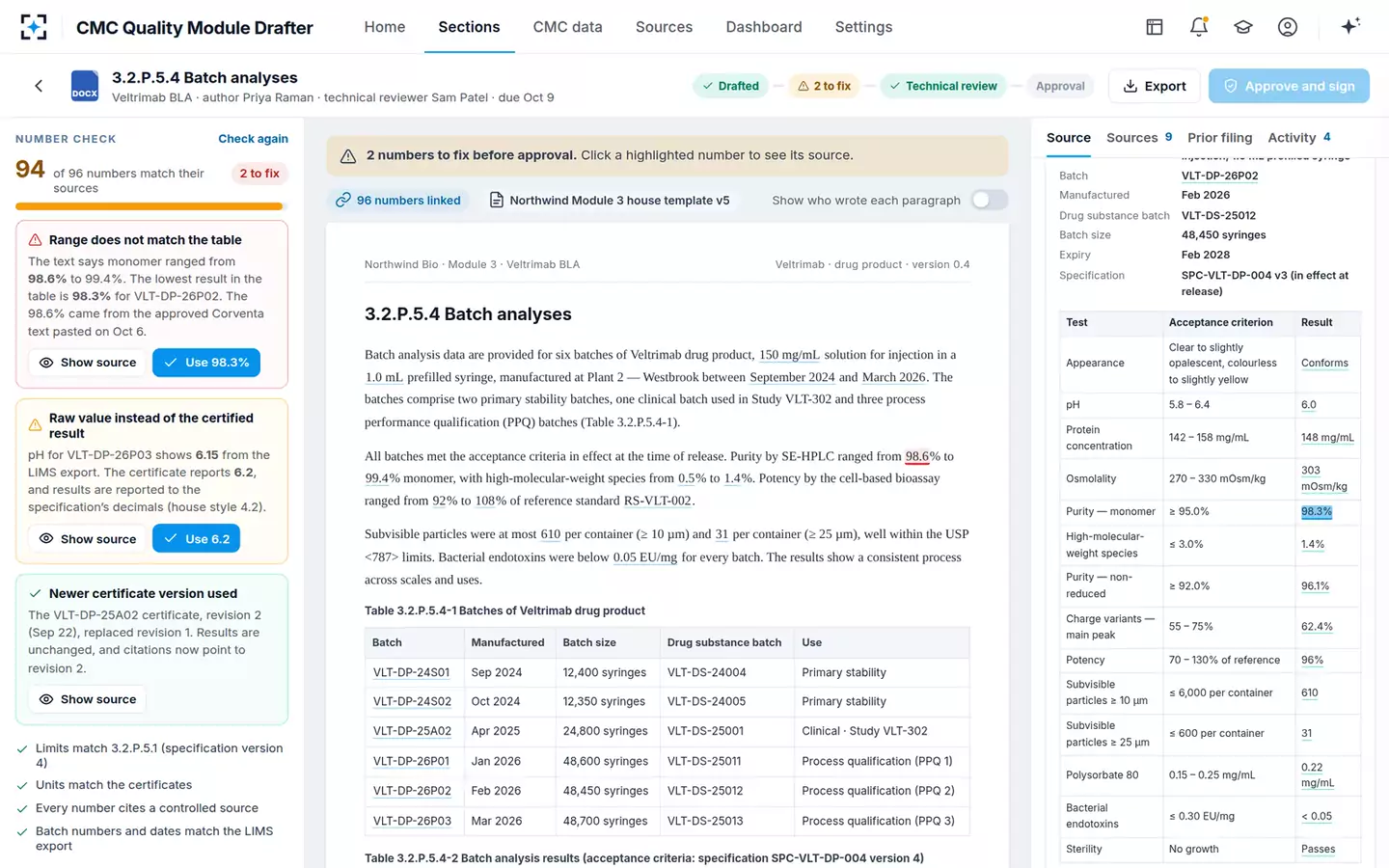Switch to the CMC data tab
Image resolution: width=1389 pixels, height=868 pixels.
click(x=567, y=27)
